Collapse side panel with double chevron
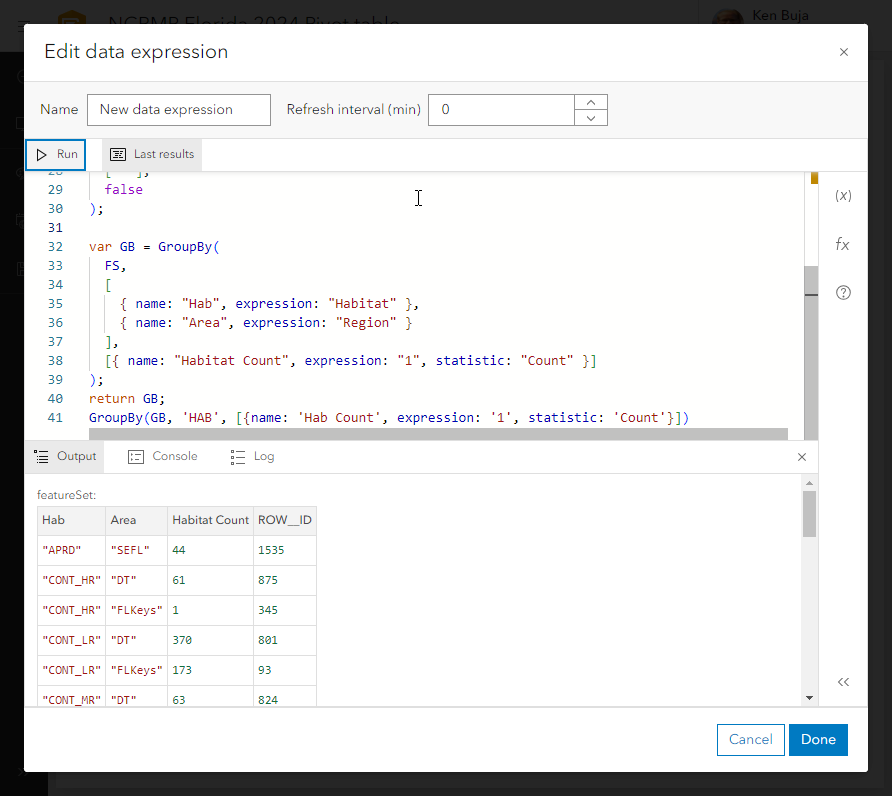Image resolution: width=892 pixels, height=796 pixels. (843, 682)
